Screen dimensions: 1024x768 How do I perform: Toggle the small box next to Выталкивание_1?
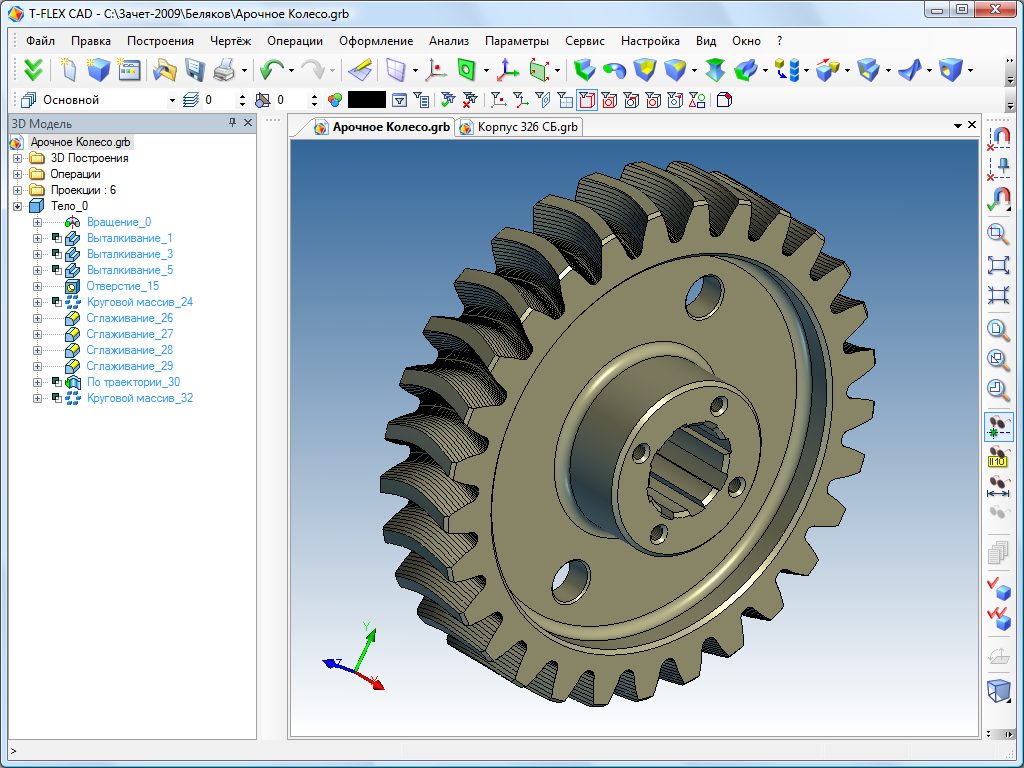[56, 238]
